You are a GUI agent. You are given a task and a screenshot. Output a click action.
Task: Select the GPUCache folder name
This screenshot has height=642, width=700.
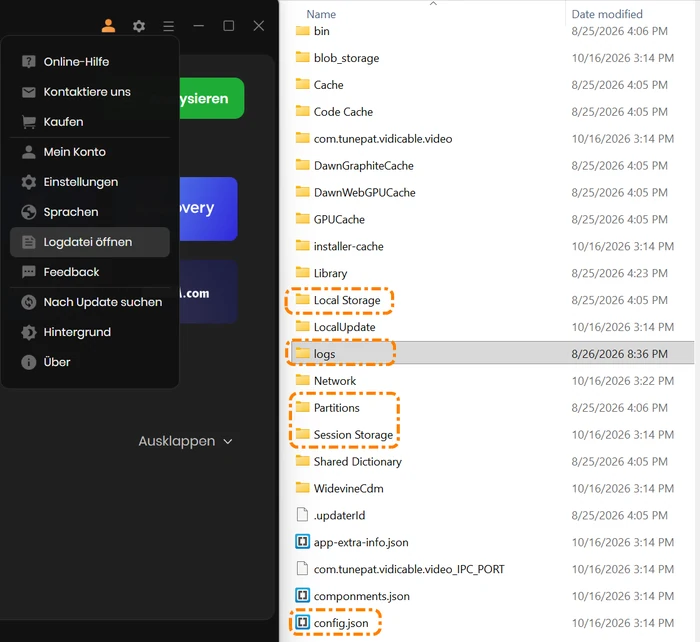click(339, 219)
